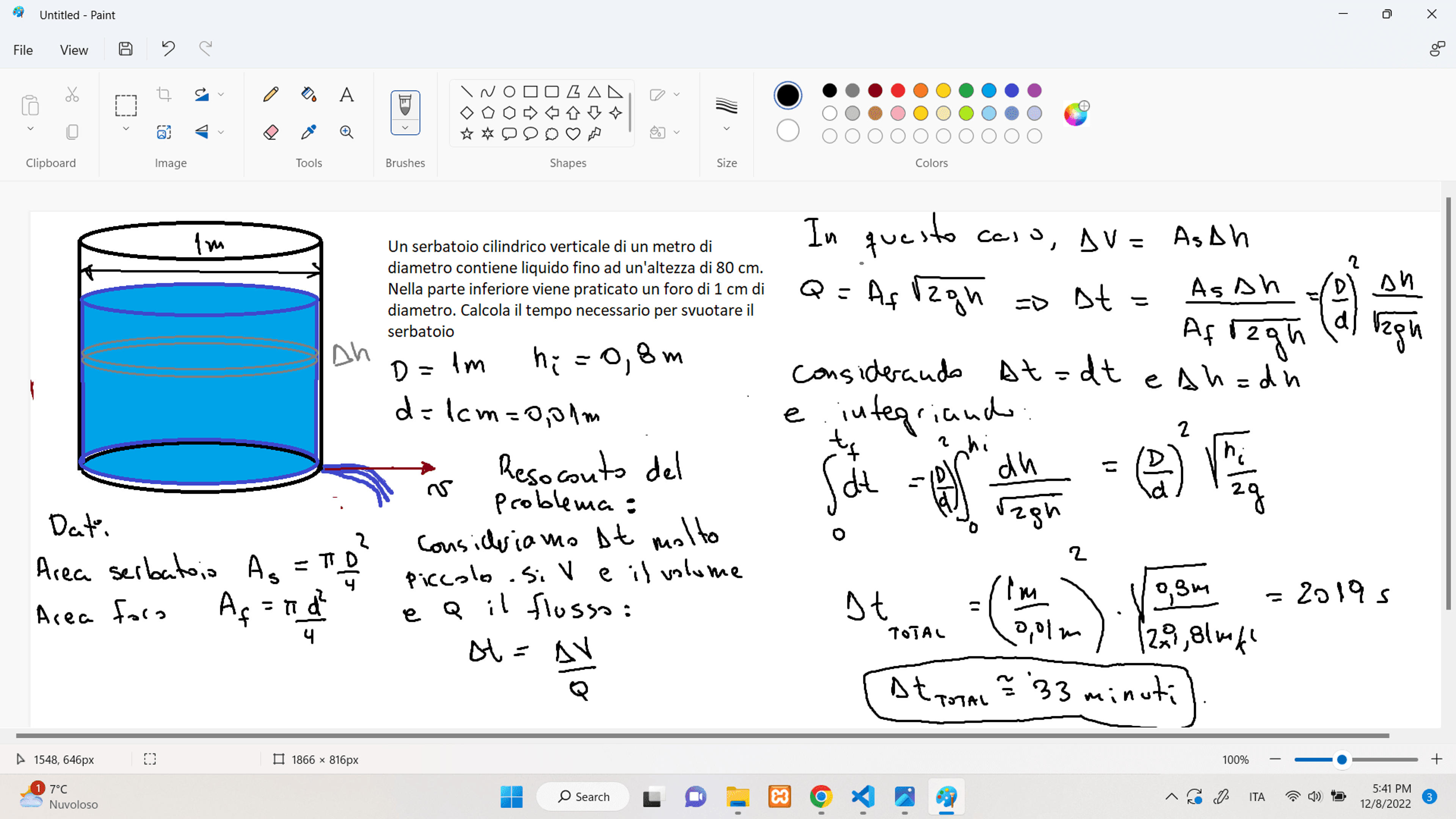1456x819 pixels.
Task: Select the Color 1 black swatch
Action: (x=788, y=95)
